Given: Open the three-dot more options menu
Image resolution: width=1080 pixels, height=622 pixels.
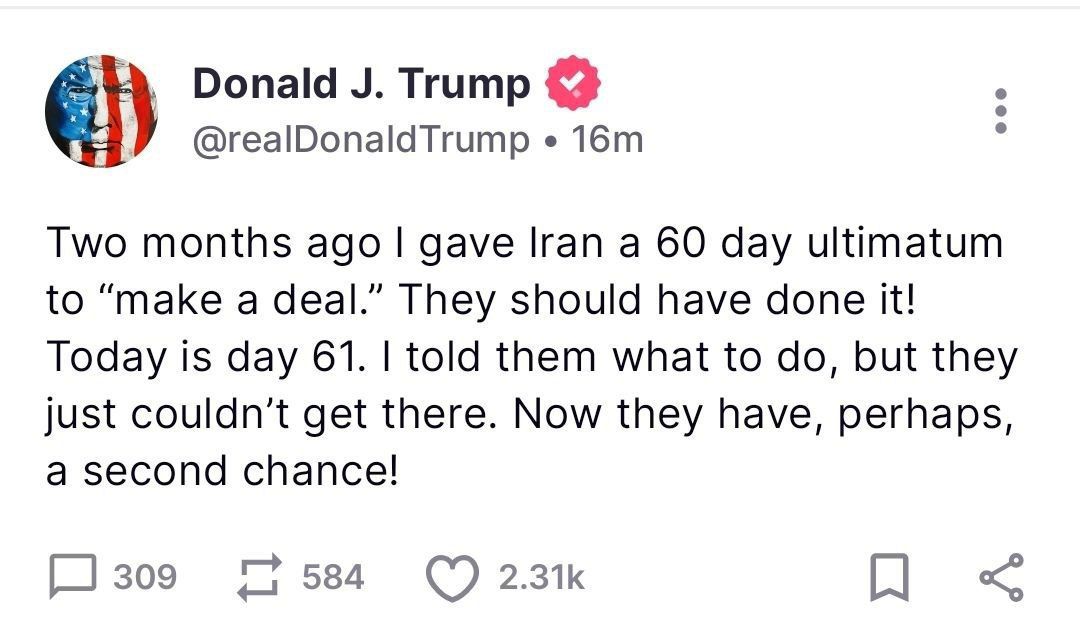Looking at the screenshot, I should coord(1002,111).
